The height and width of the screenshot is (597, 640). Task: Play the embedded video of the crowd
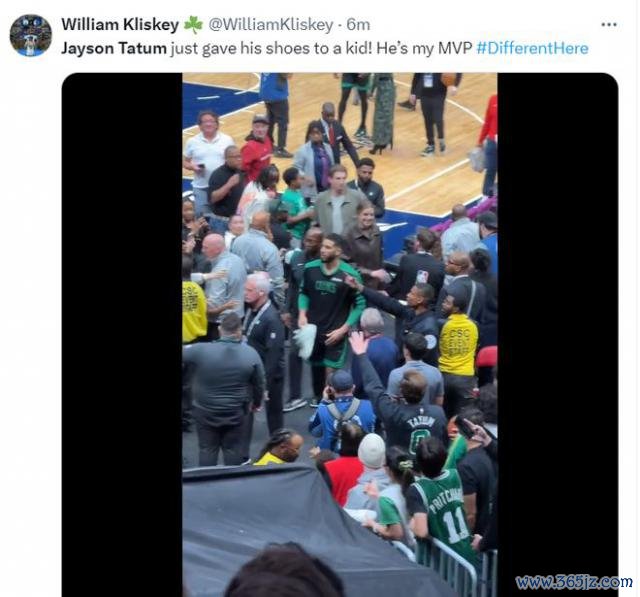click(x=340, y=335)
